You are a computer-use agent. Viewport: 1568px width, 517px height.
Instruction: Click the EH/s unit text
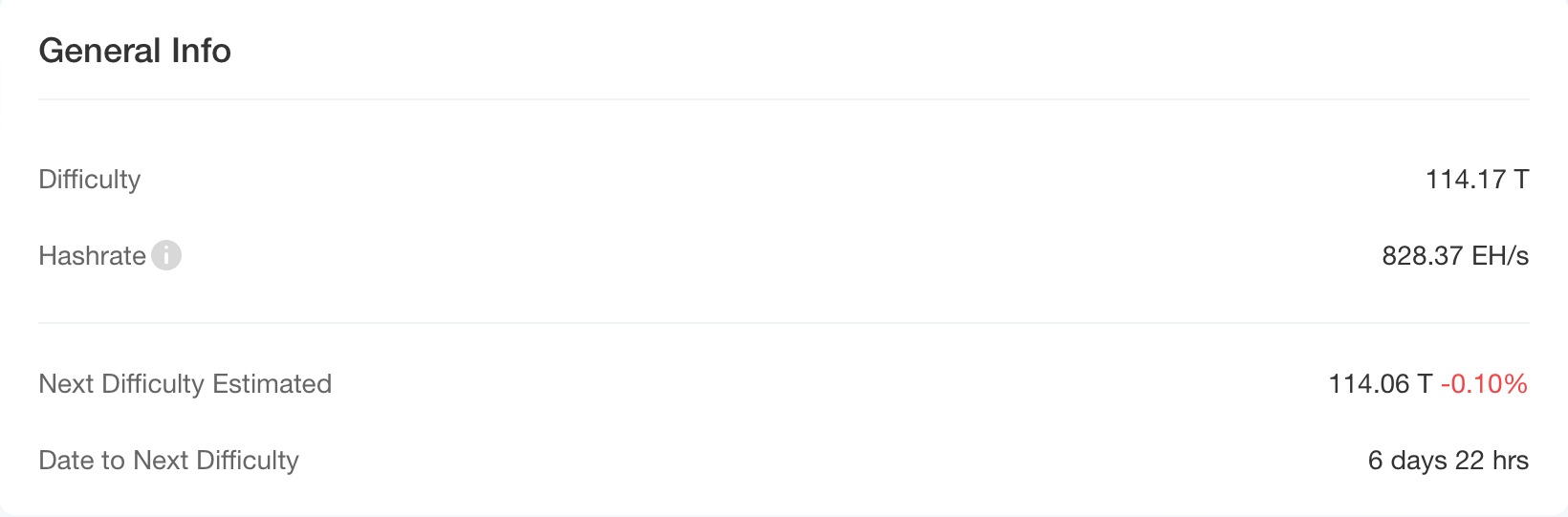point(1500,255)
